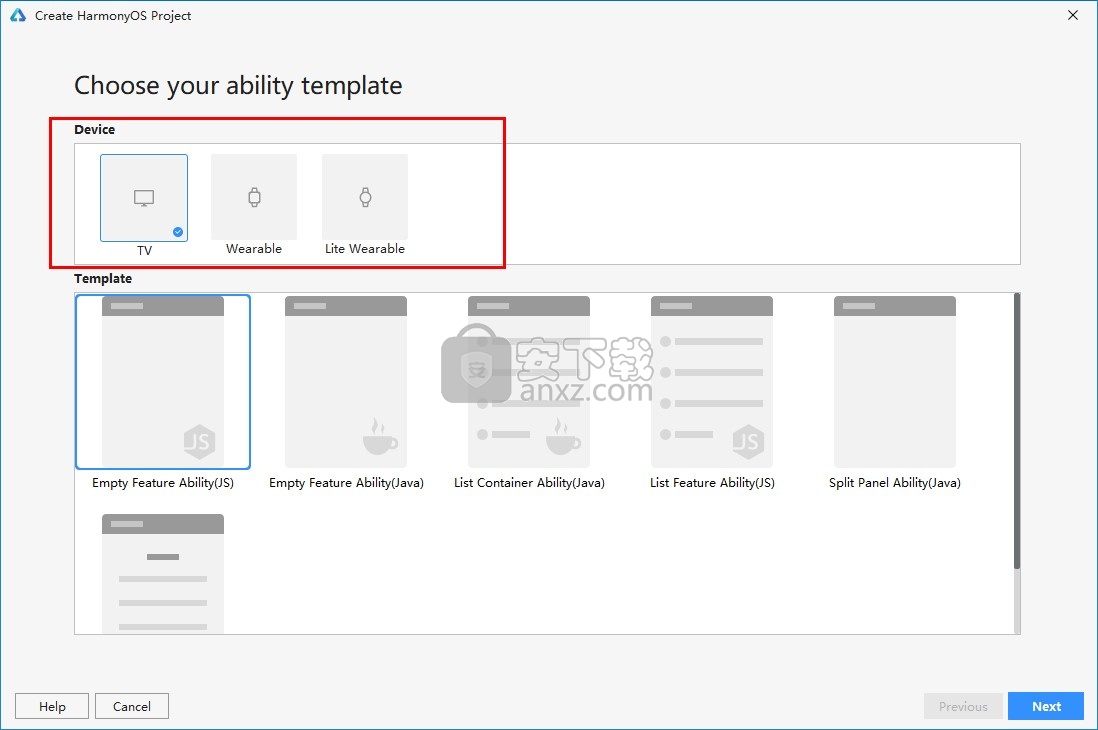Select the Lite Wearable device icon
The image size is (1098, 730).
[365, 197]
